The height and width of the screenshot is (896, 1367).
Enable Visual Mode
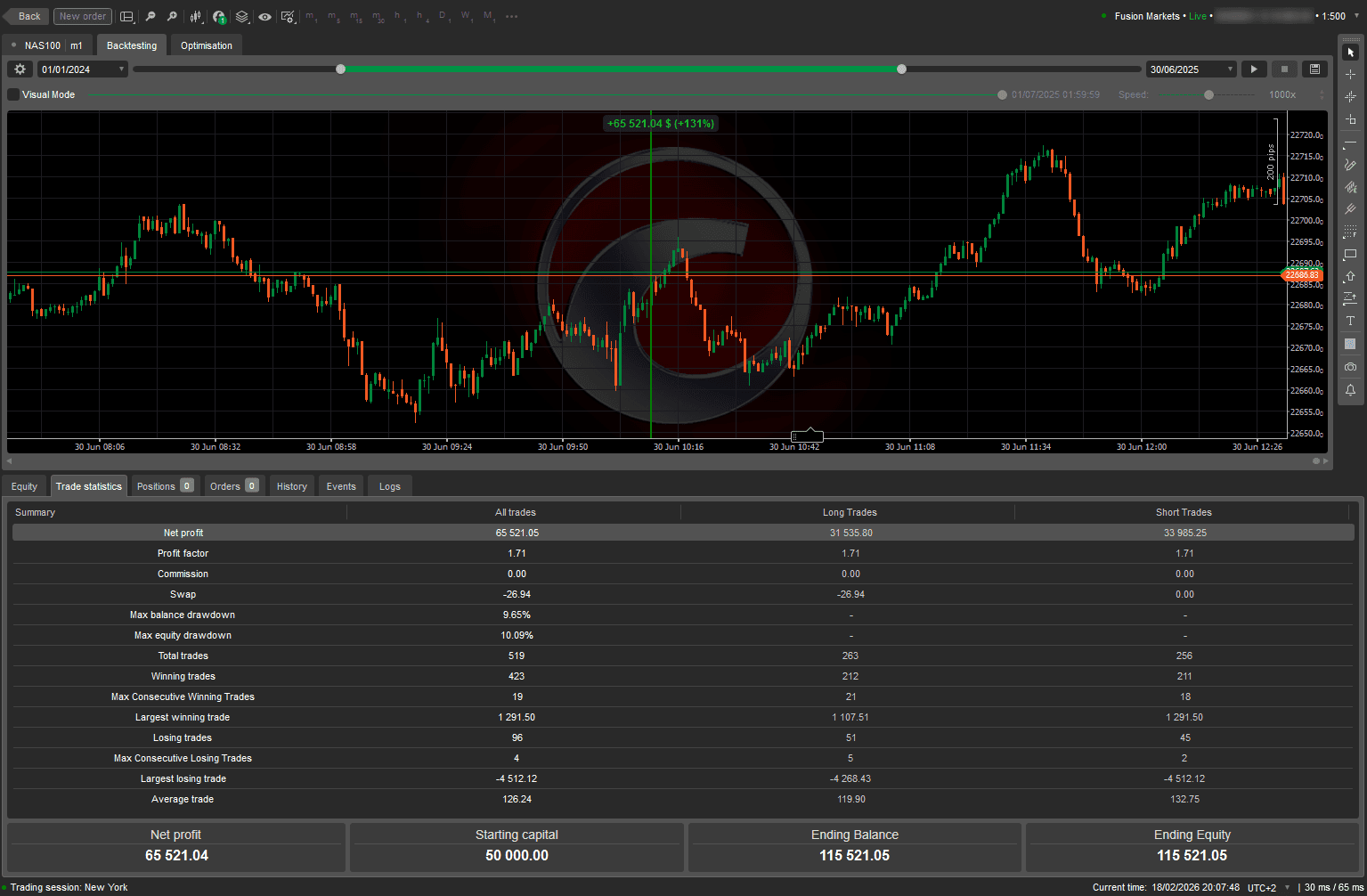tap(12, 94)
